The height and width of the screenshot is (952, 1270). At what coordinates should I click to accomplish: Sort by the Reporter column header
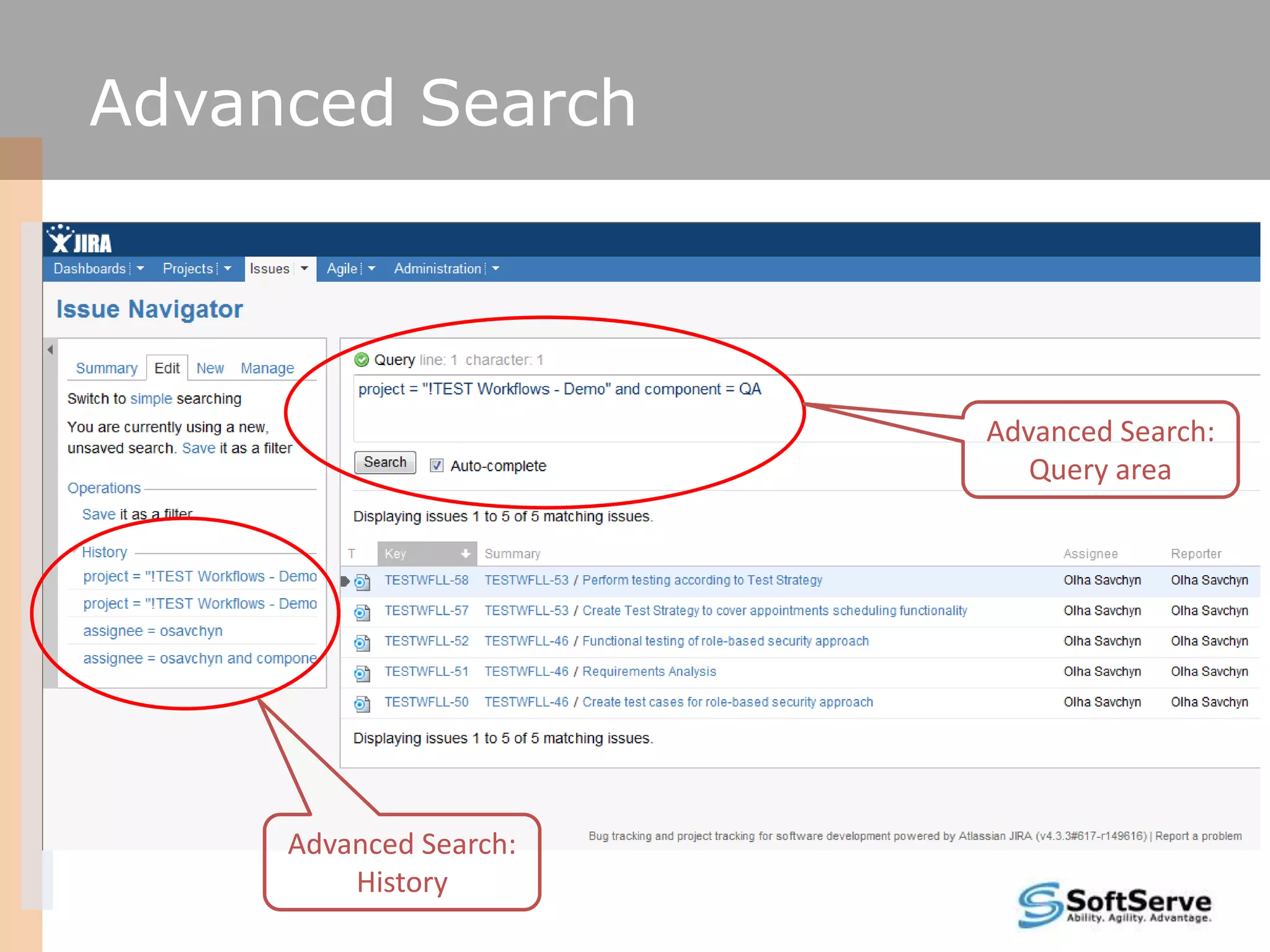tap(1196, 553)
